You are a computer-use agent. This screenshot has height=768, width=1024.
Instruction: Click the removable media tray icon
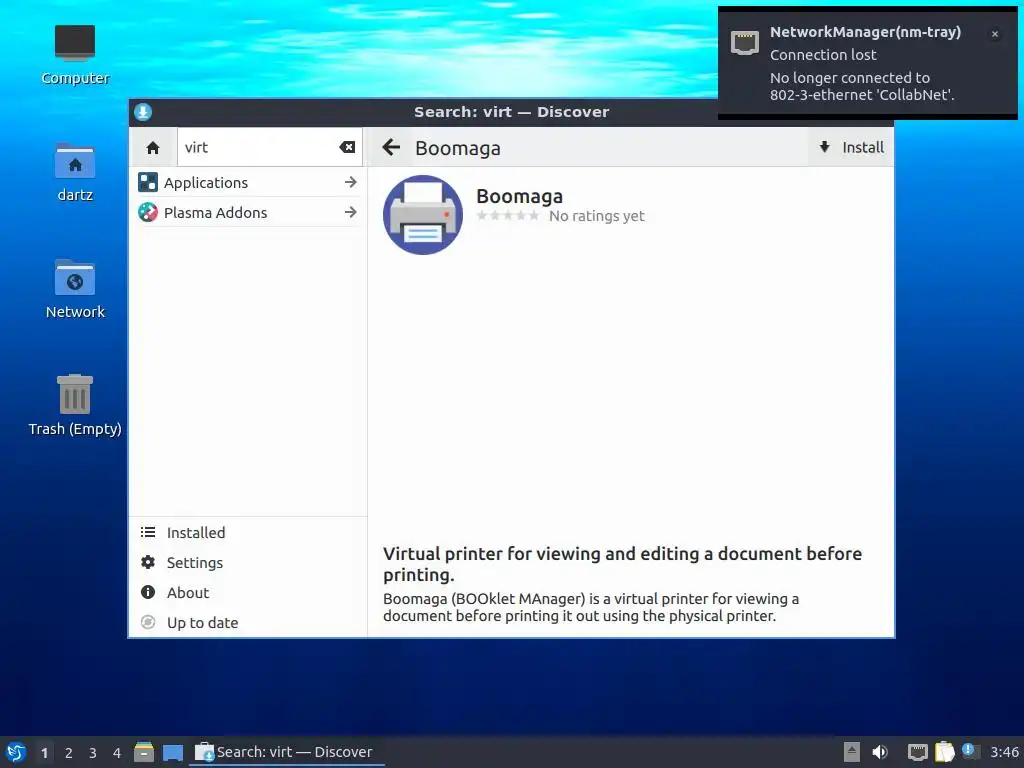point(852,752)
